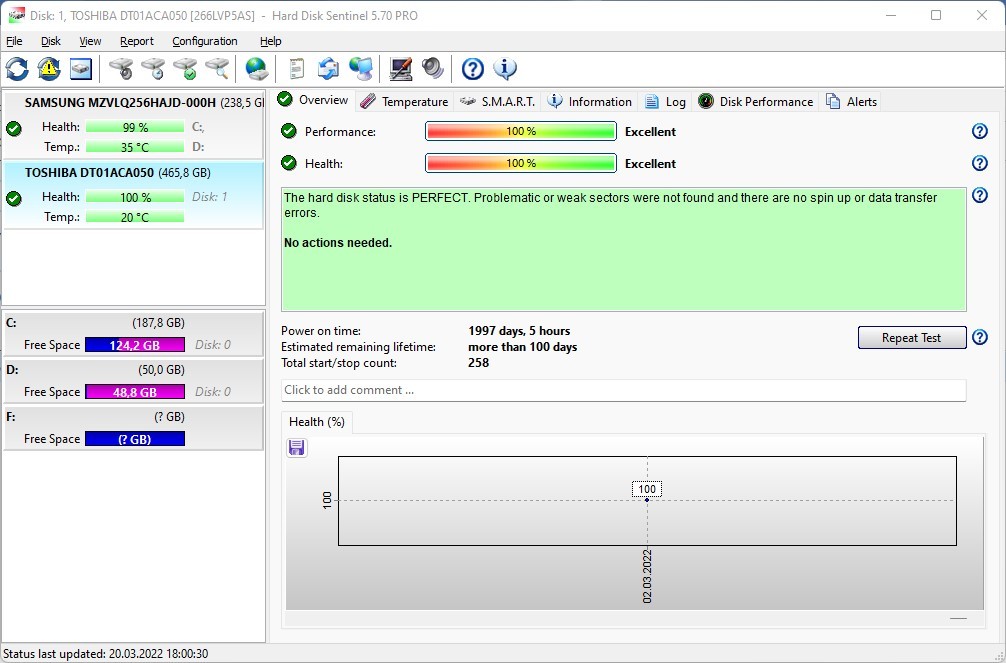
Task: Open the report document toolbar icon
Action: (x=296, y=69)
